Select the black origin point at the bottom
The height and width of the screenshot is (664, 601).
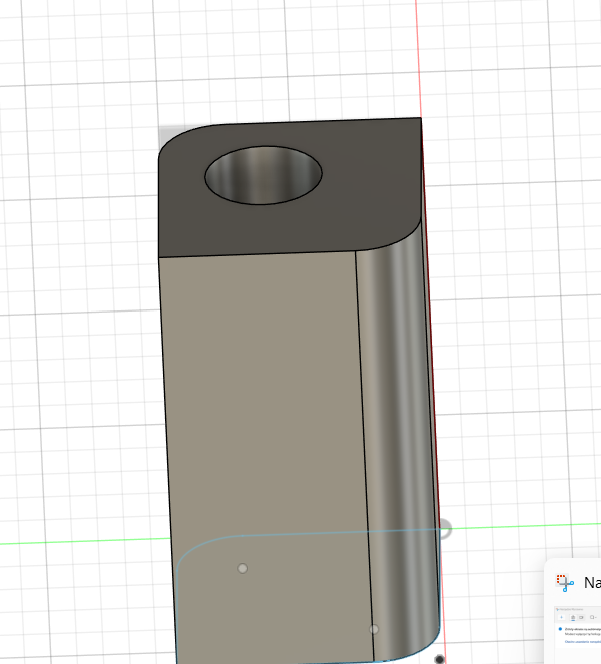440,659
